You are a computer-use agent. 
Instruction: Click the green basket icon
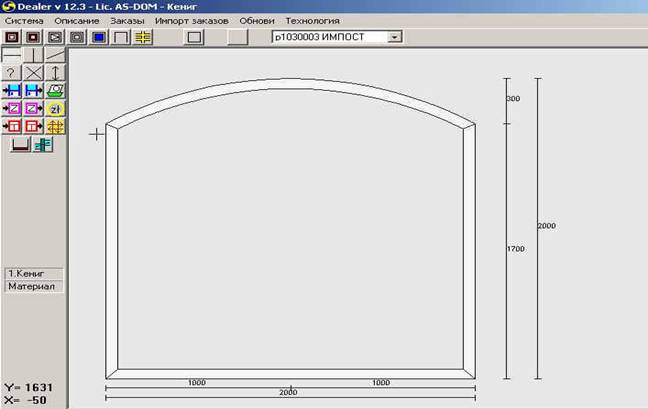pos(55,90)
